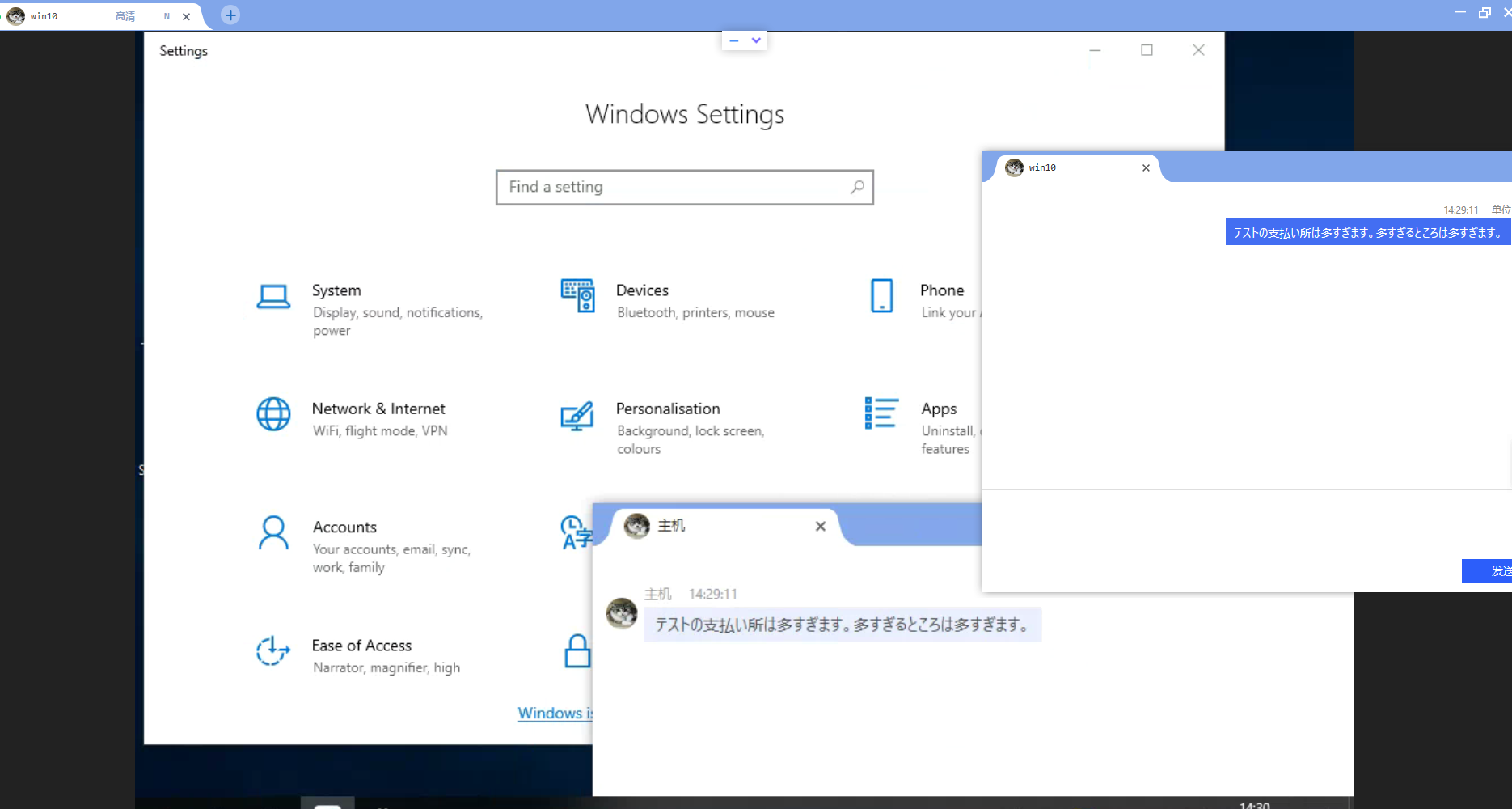Image resolution: width=1512 pixels, height=809 pixels.
Task: Switch quality via the 高清 label in session tab
Action: (125, 16)
